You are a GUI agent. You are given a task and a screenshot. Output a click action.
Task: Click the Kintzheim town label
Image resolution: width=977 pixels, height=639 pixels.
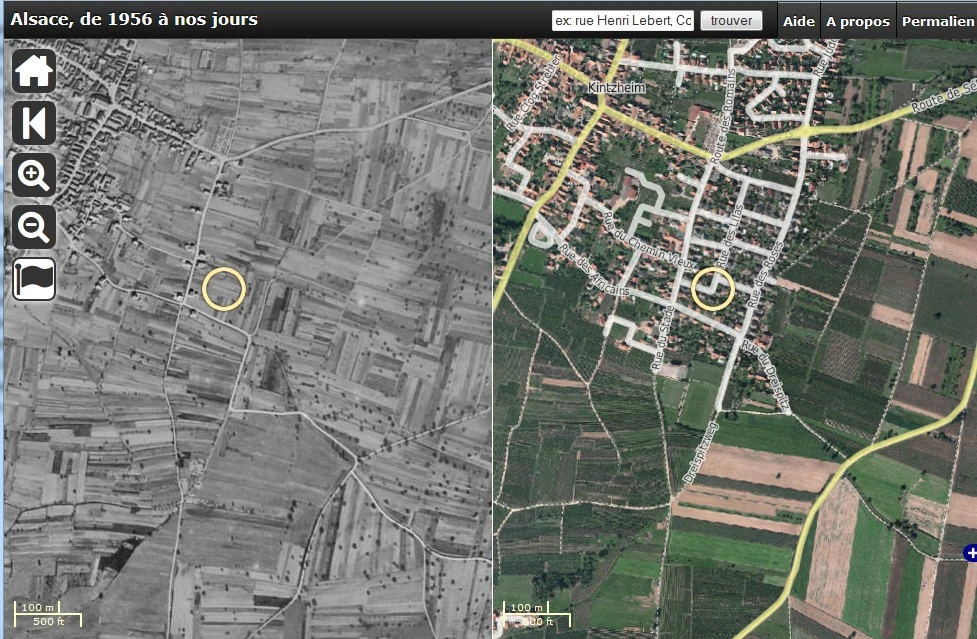[x=616, y=88]
